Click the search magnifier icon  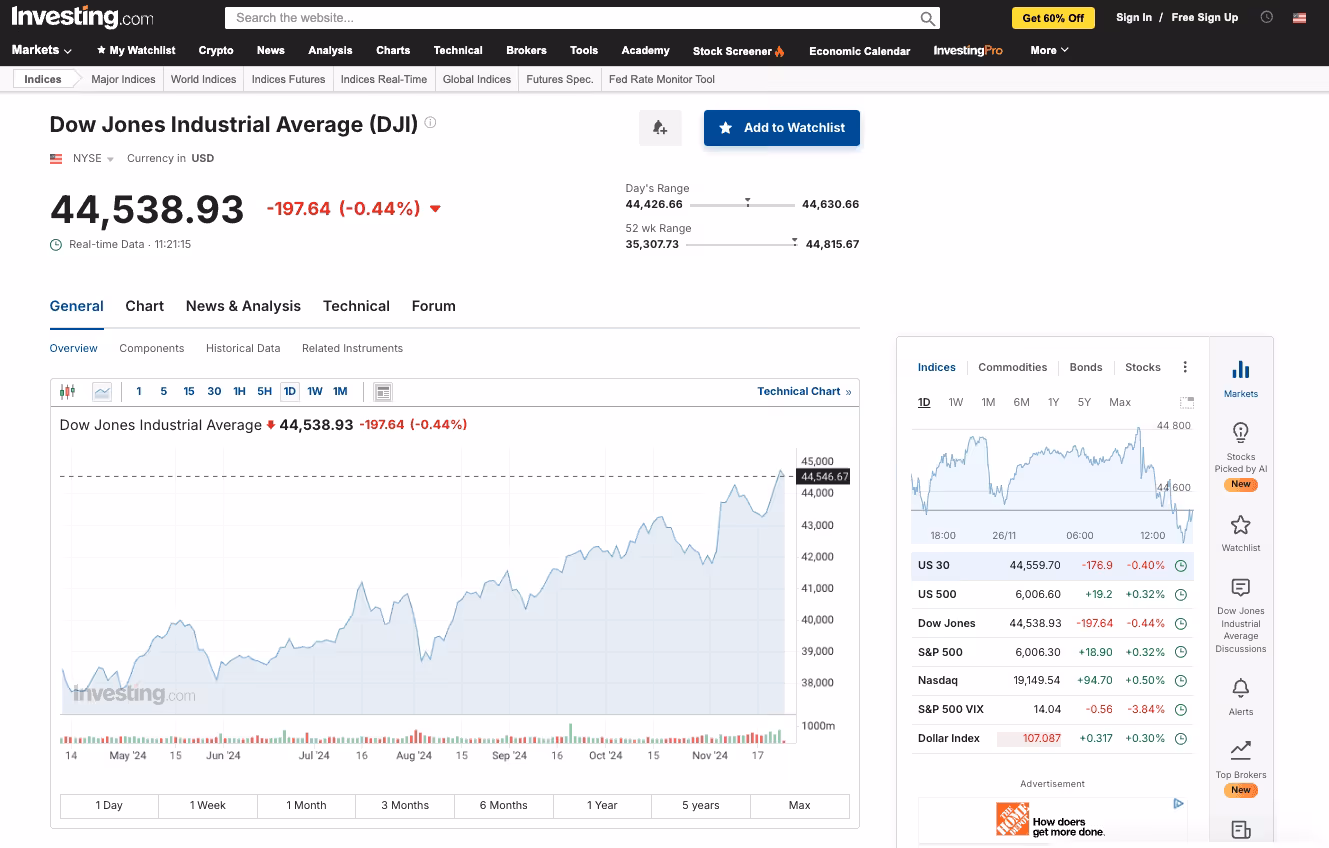click(928, 18)
